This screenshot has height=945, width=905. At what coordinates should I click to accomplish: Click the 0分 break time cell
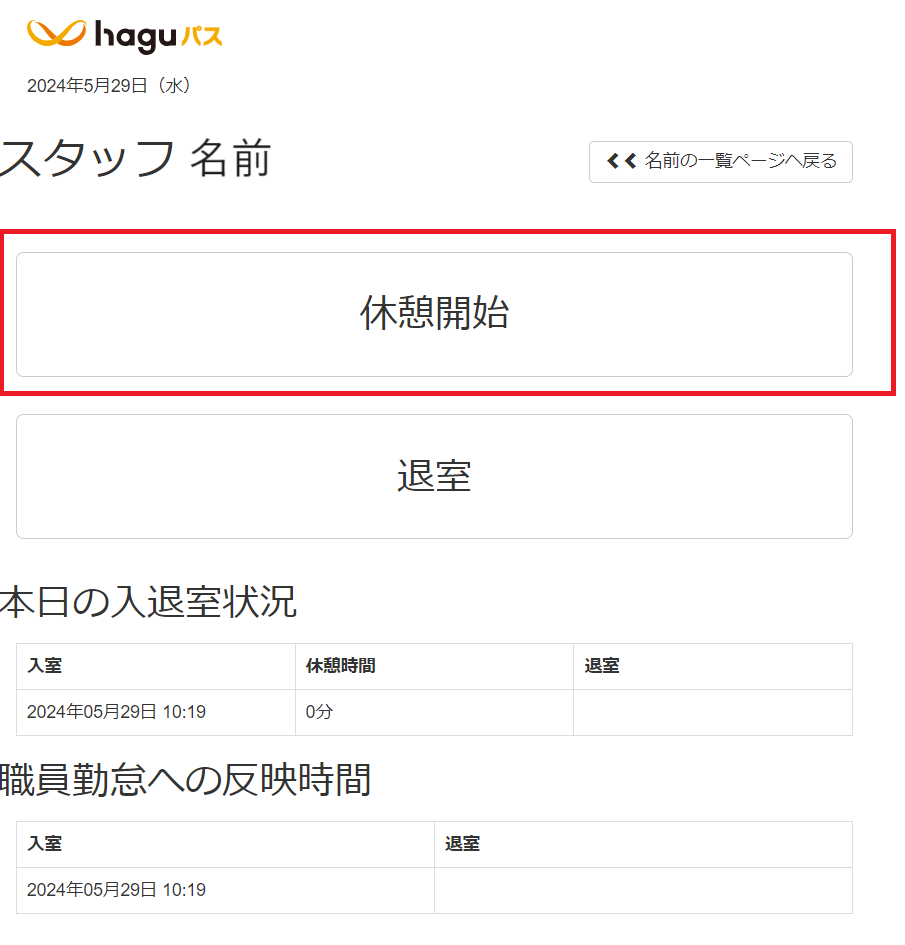point(320,712)
